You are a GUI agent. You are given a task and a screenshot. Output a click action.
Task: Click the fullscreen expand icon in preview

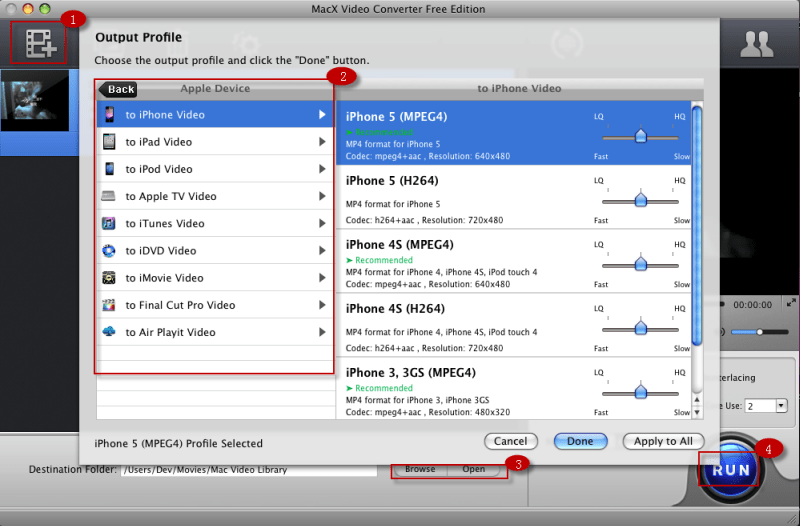point(791,303)
